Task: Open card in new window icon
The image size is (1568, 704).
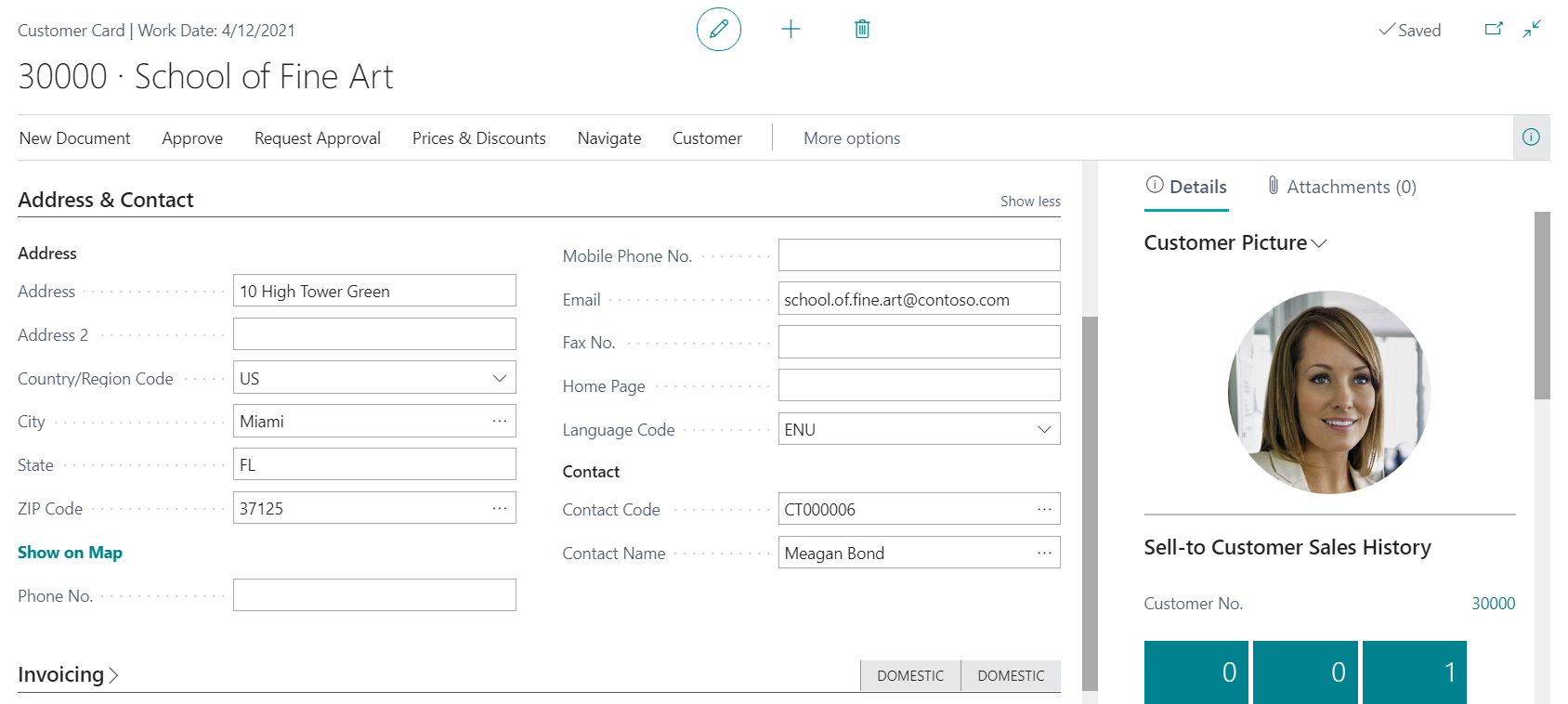Action: (1494, 30)
